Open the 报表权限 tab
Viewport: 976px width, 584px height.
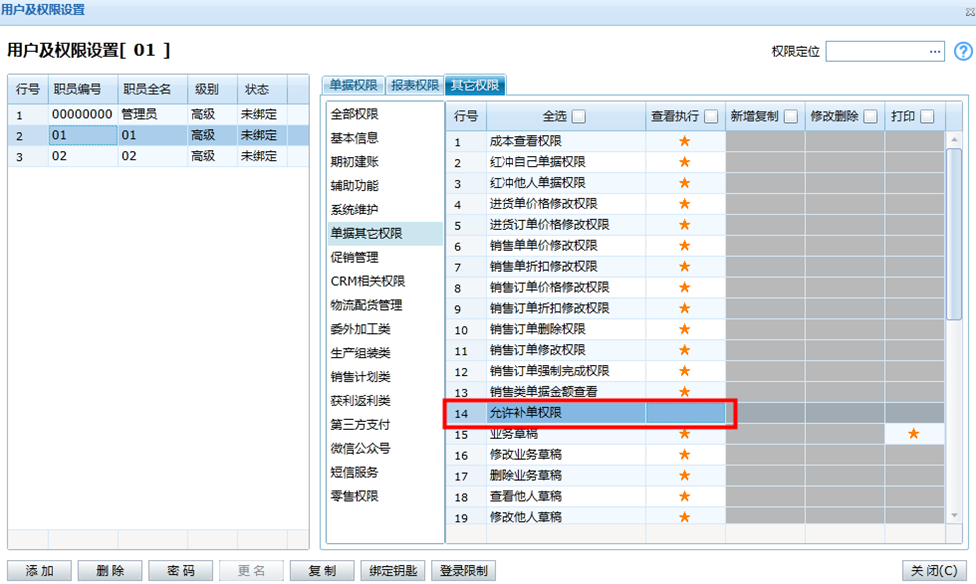point(415,86)
